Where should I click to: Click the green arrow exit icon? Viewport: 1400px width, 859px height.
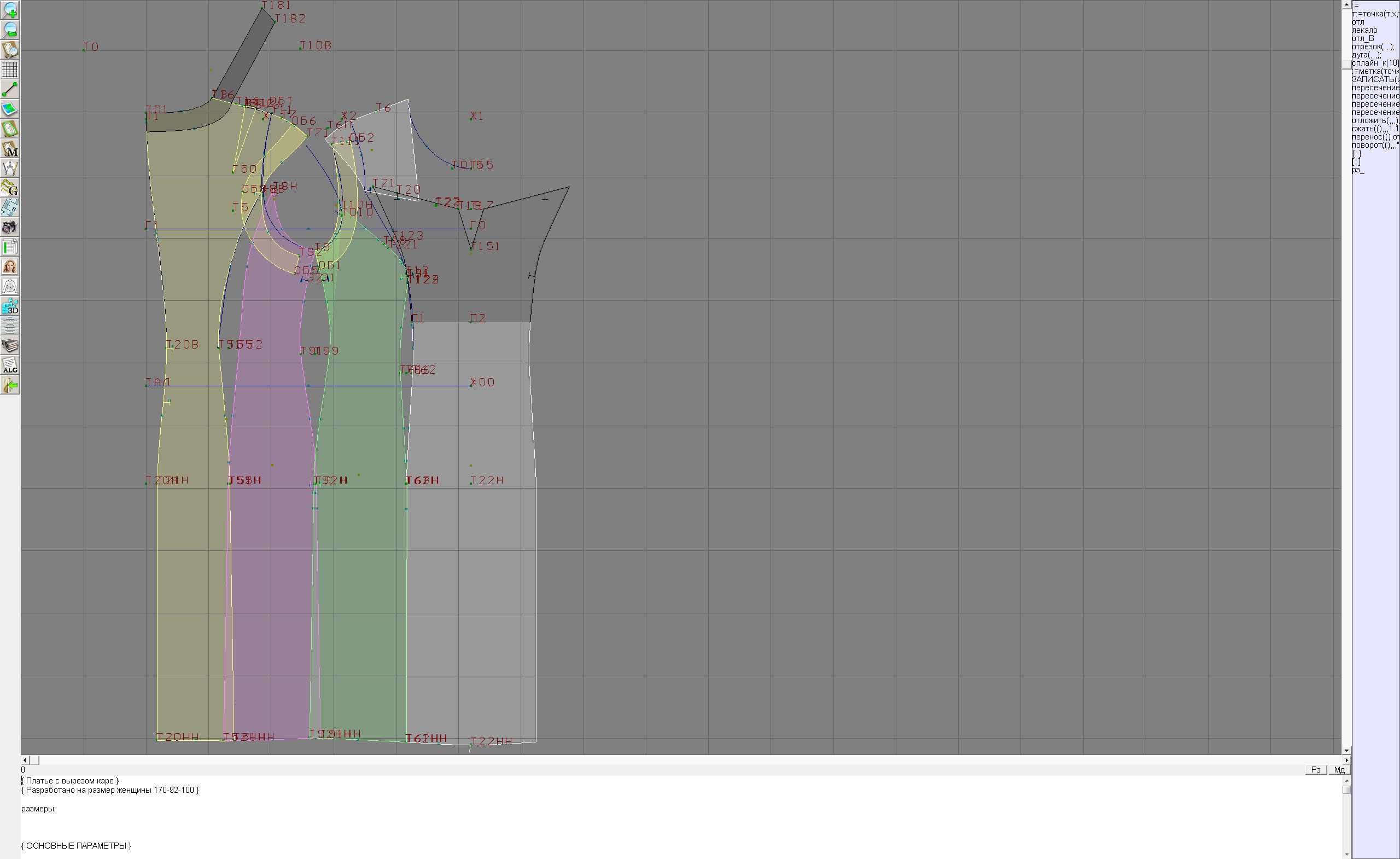(10, 385)
